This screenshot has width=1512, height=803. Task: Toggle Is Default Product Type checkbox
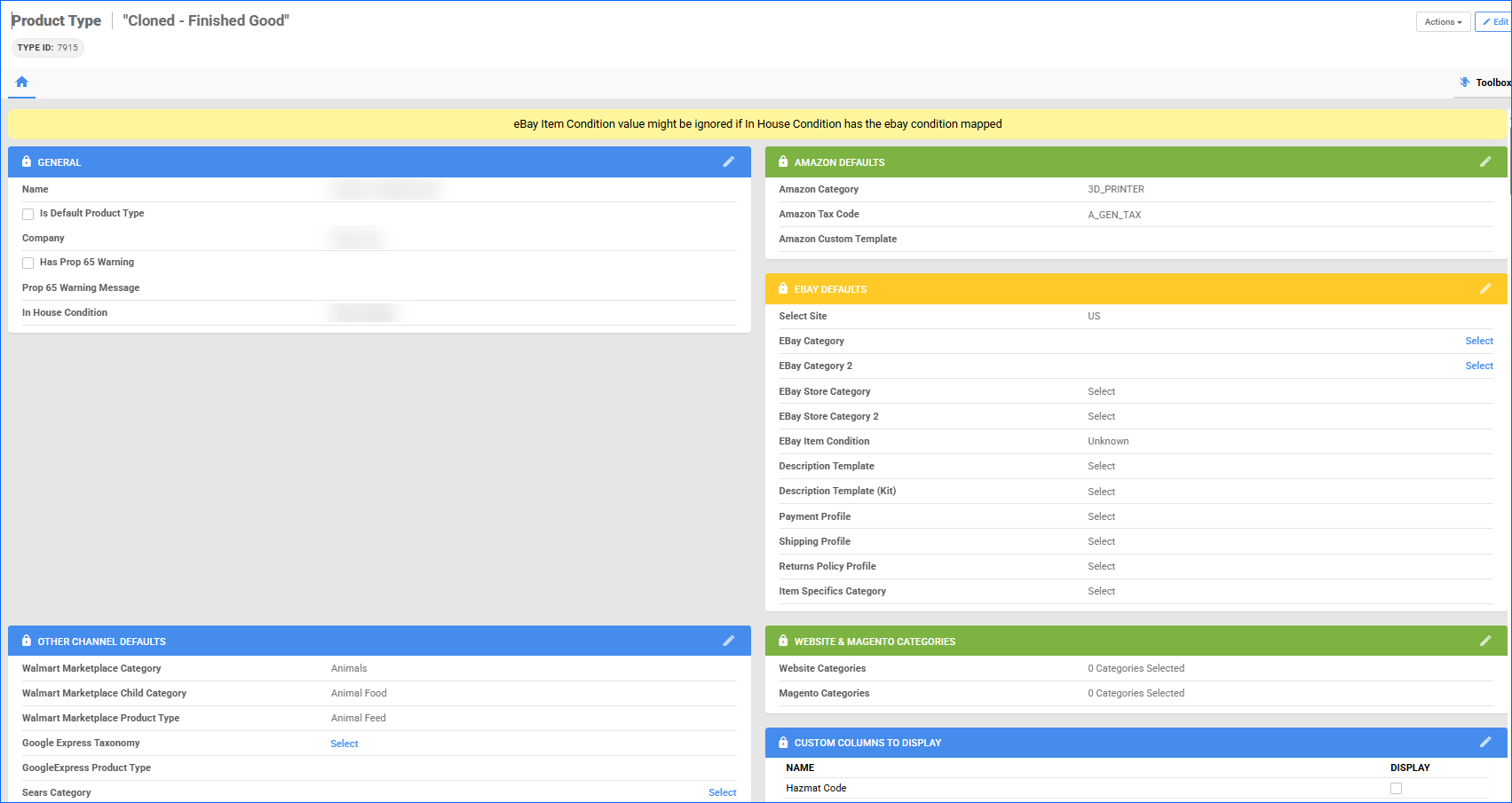pos(28,214)
